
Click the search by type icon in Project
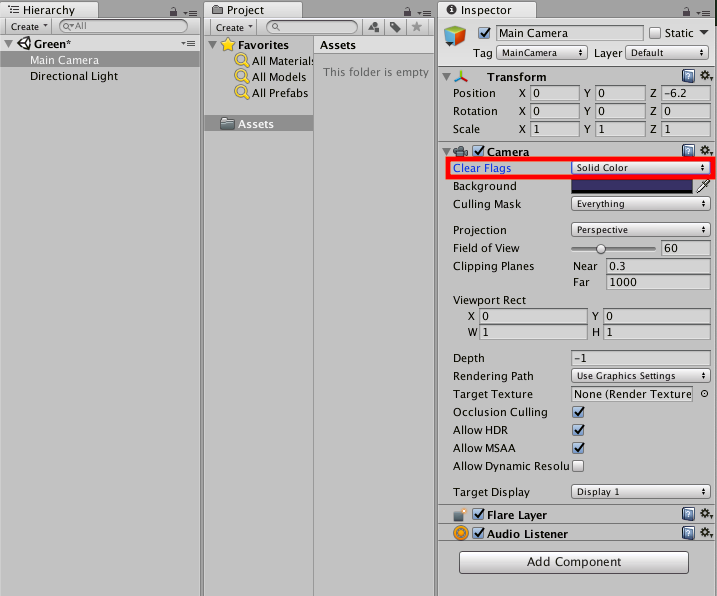click(374, 27)
